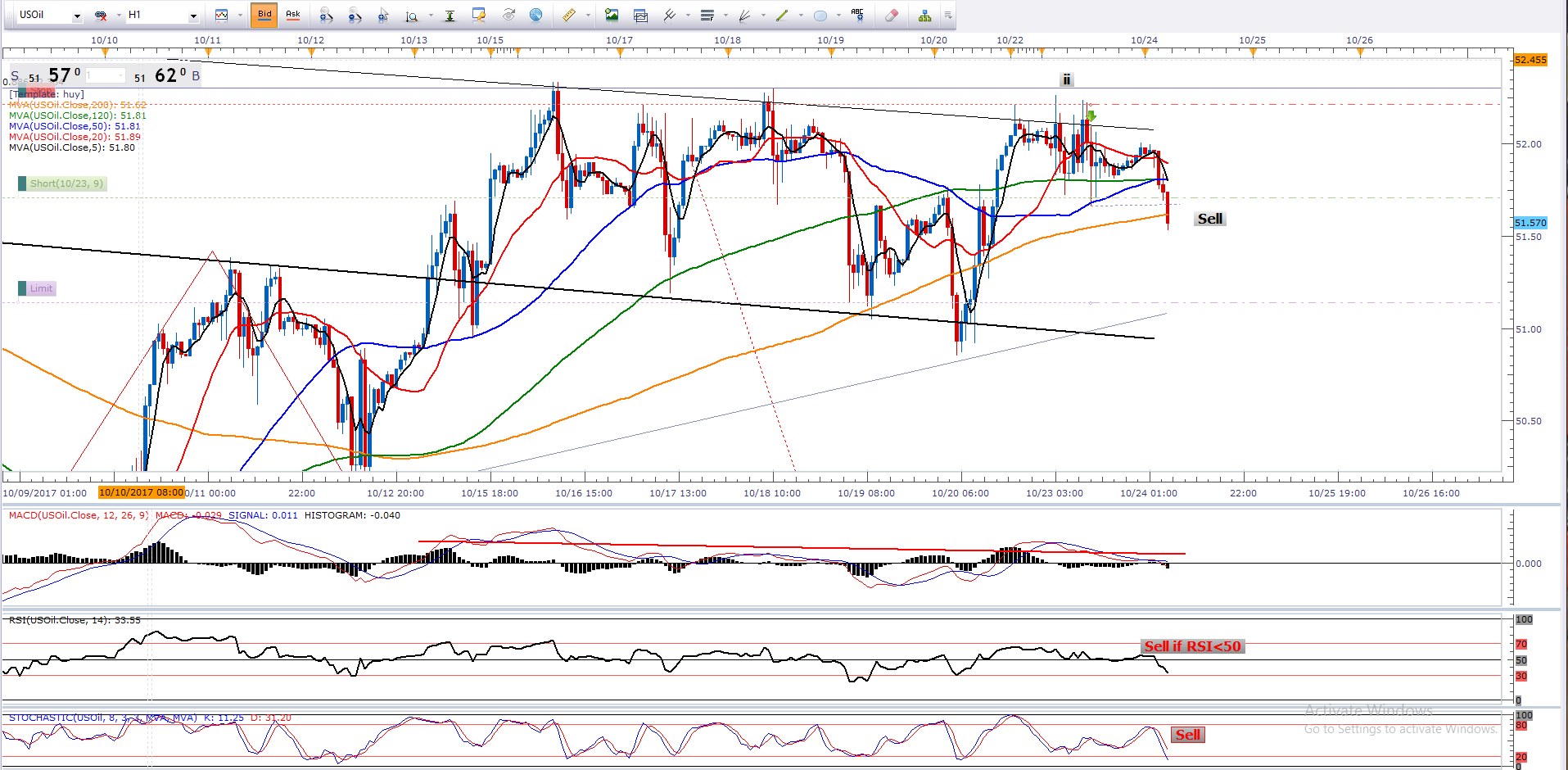Click the zoom out magnifier icon
The height and width of the screenshot is (770, 1568).
(x=355, y=15)
